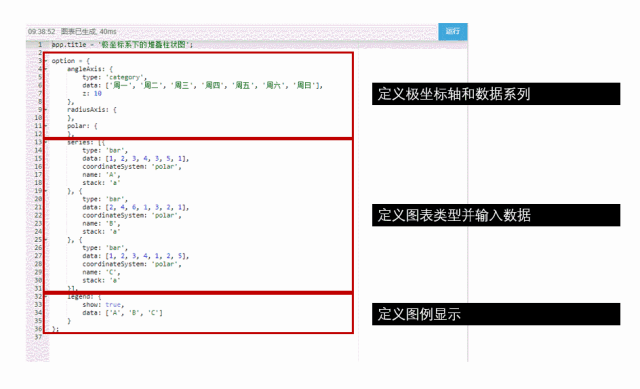This screenshot has width=640, height=389.
Task: Click the show: true code line
Action: click(x=103, y=305)
